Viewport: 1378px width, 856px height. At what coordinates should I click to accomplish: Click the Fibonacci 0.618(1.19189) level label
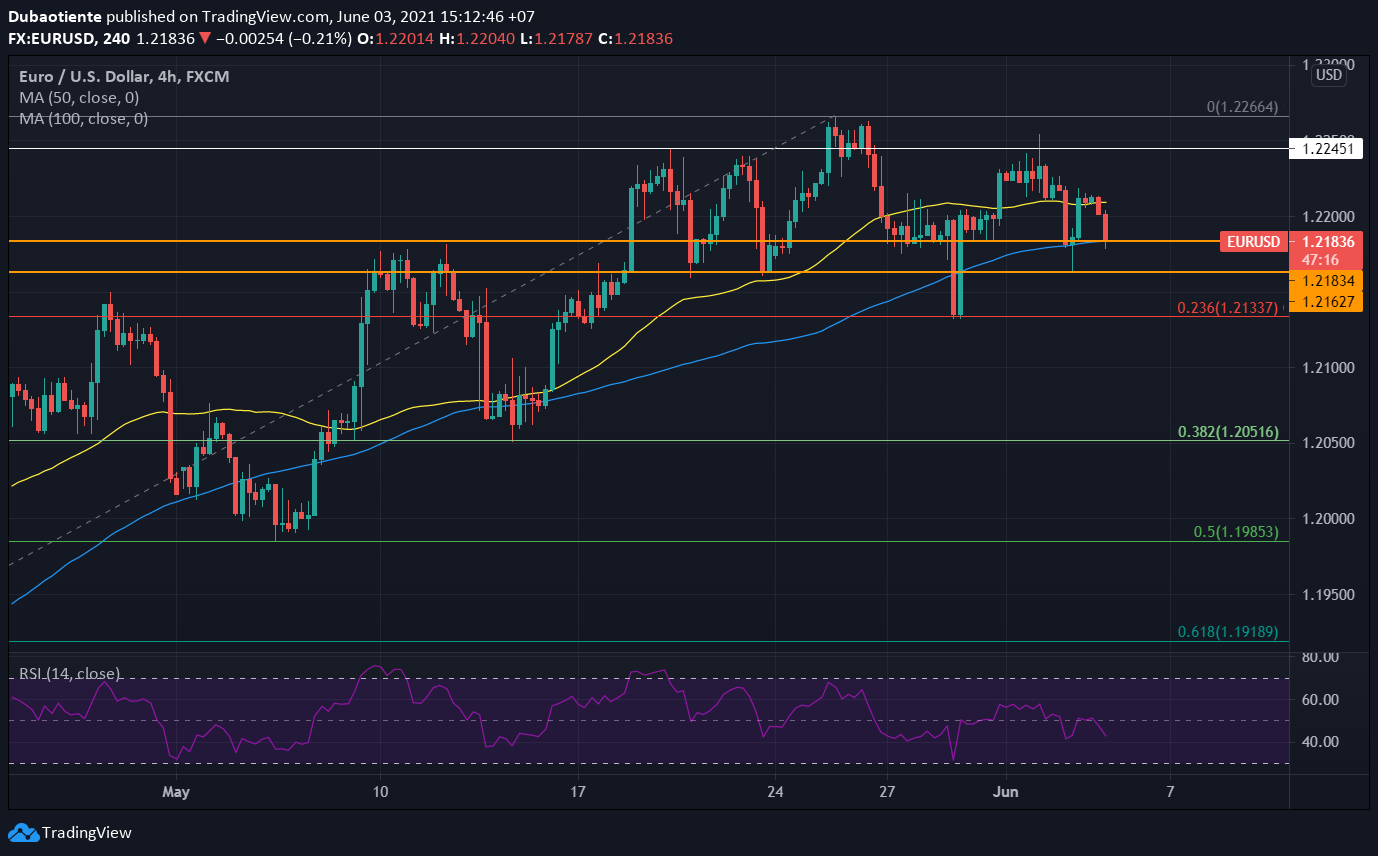click(1229, 632)
